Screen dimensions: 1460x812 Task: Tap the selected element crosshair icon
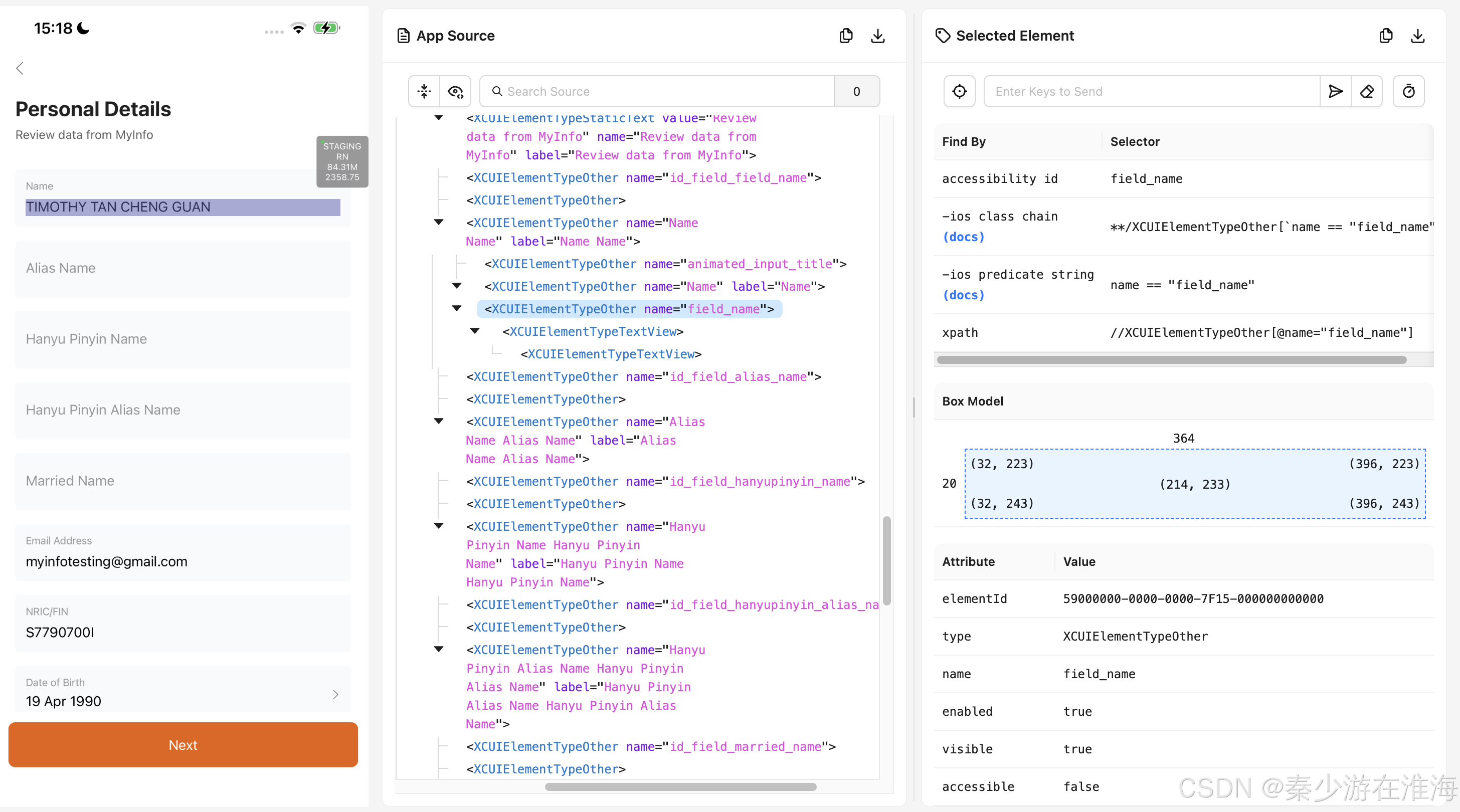coord(959,91)
